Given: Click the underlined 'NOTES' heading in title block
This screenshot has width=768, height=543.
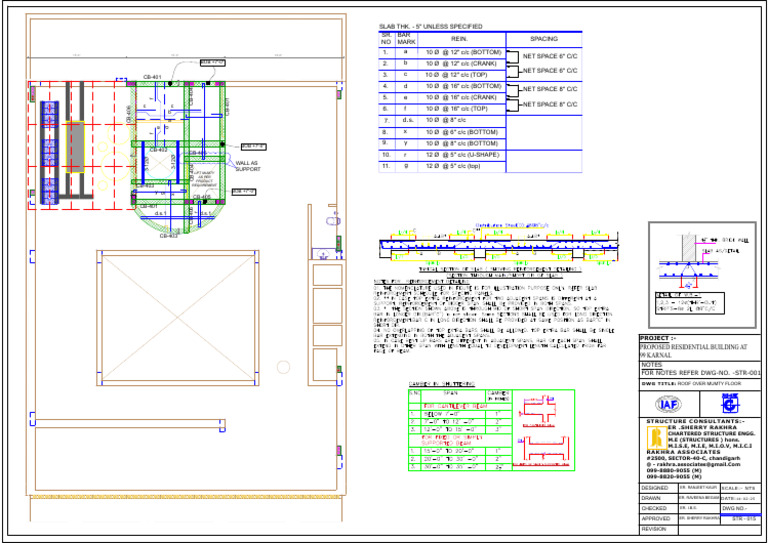Looking at the screenshot, I should (651, 365).
